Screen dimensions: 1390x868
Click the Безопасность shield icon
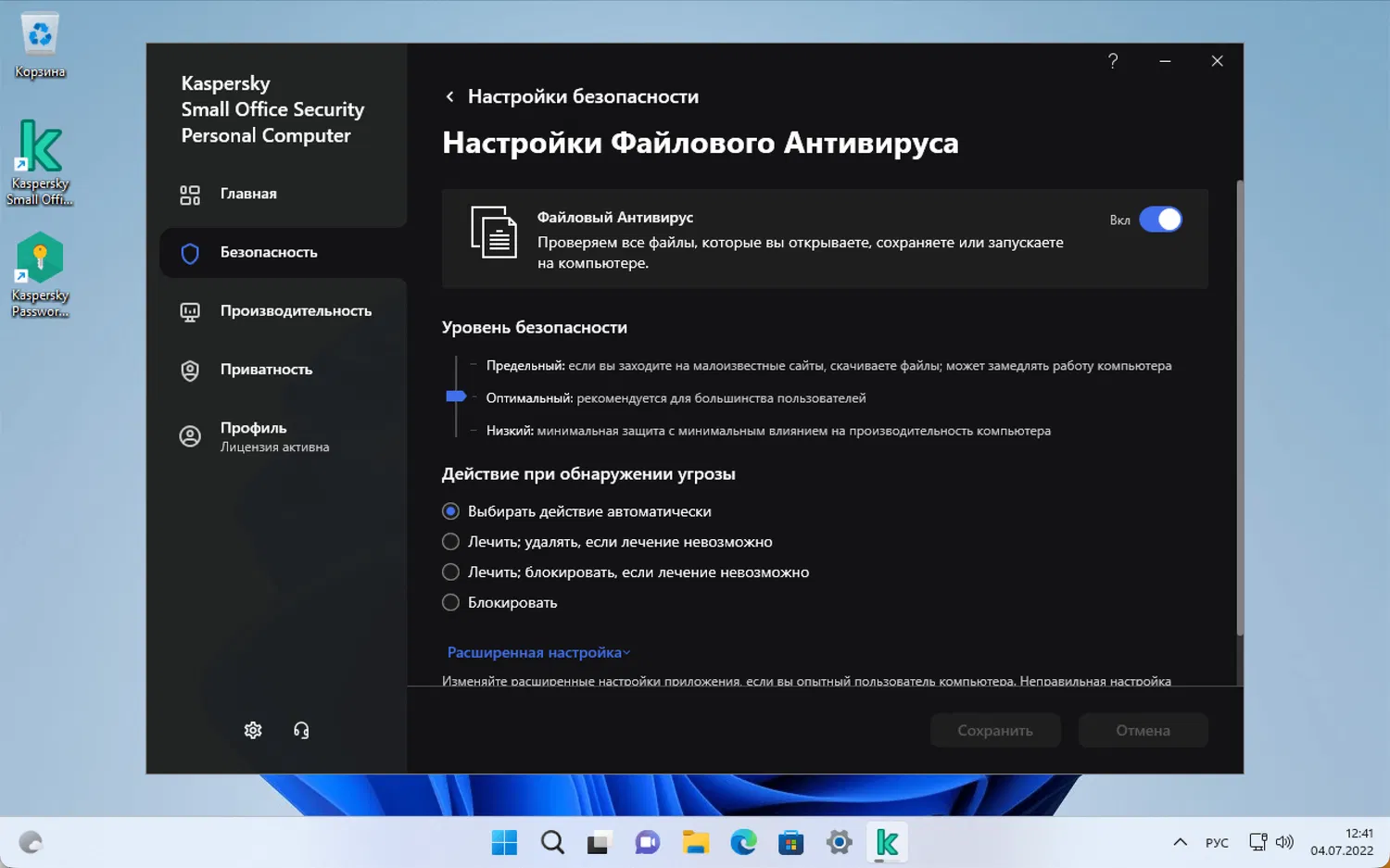pyautogui.click(x=190, y=253)
